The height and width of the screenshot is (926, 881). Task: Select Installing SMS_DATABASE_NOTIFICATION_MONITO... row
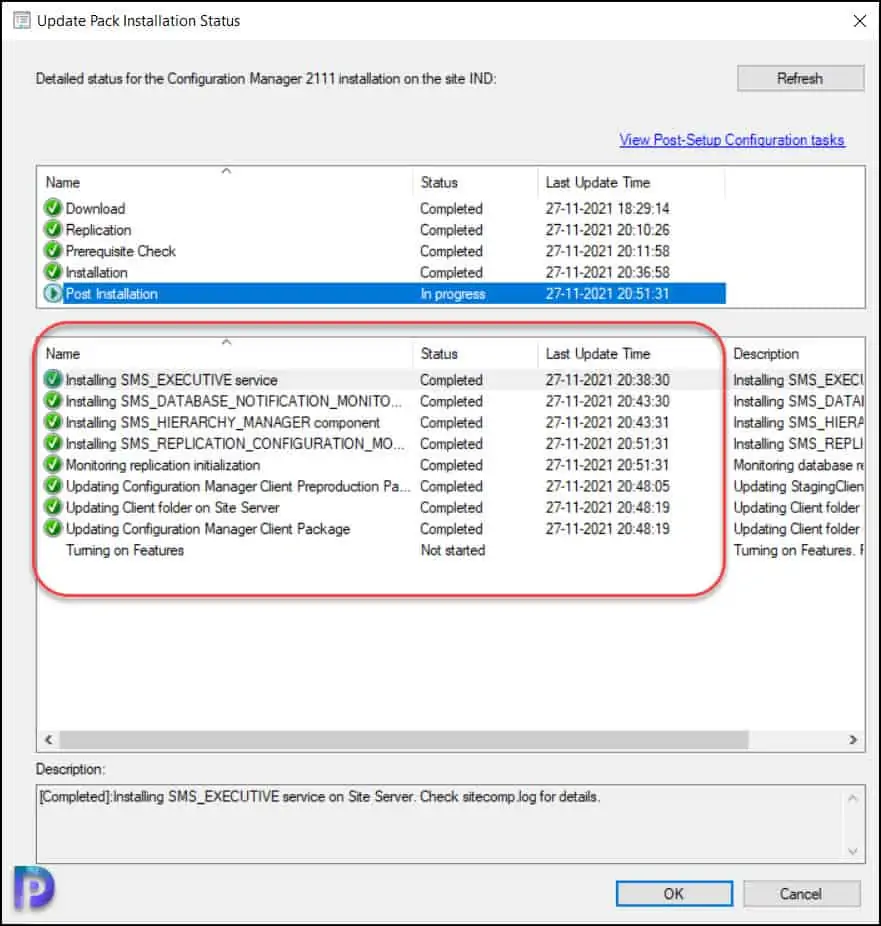[452, 400]
